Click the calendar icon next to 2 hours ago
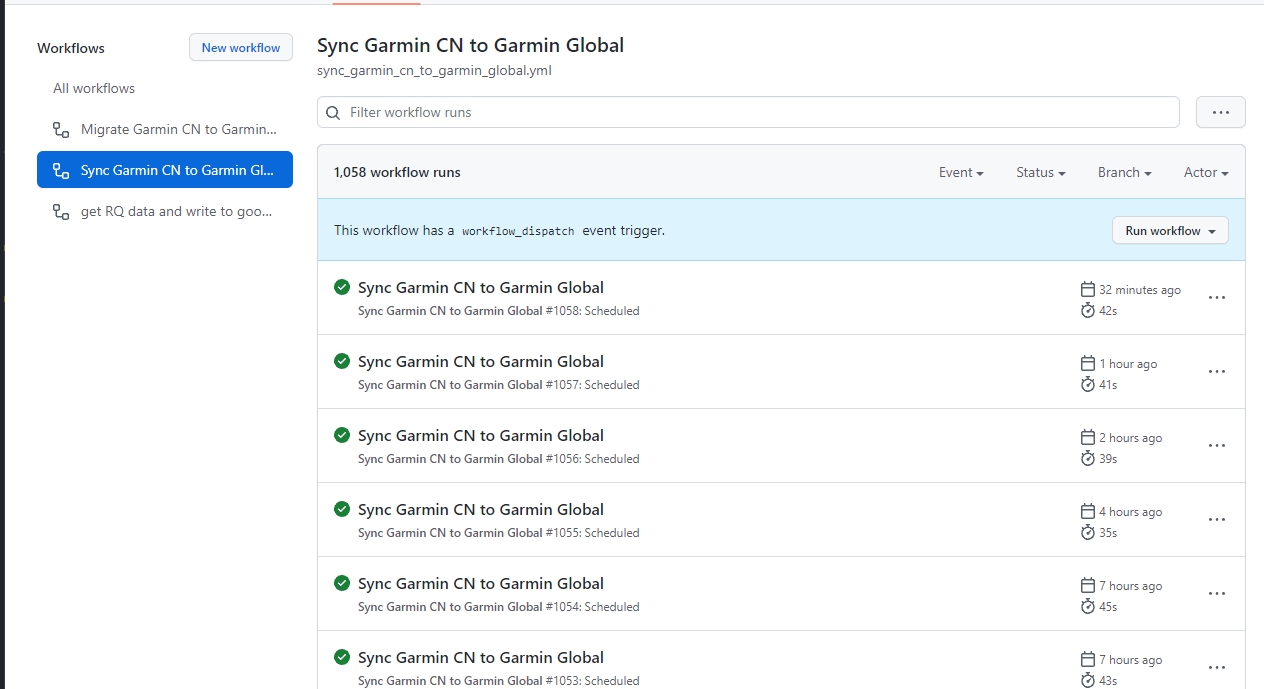The image size is (1264, 689). click(x=1088, y=437)
